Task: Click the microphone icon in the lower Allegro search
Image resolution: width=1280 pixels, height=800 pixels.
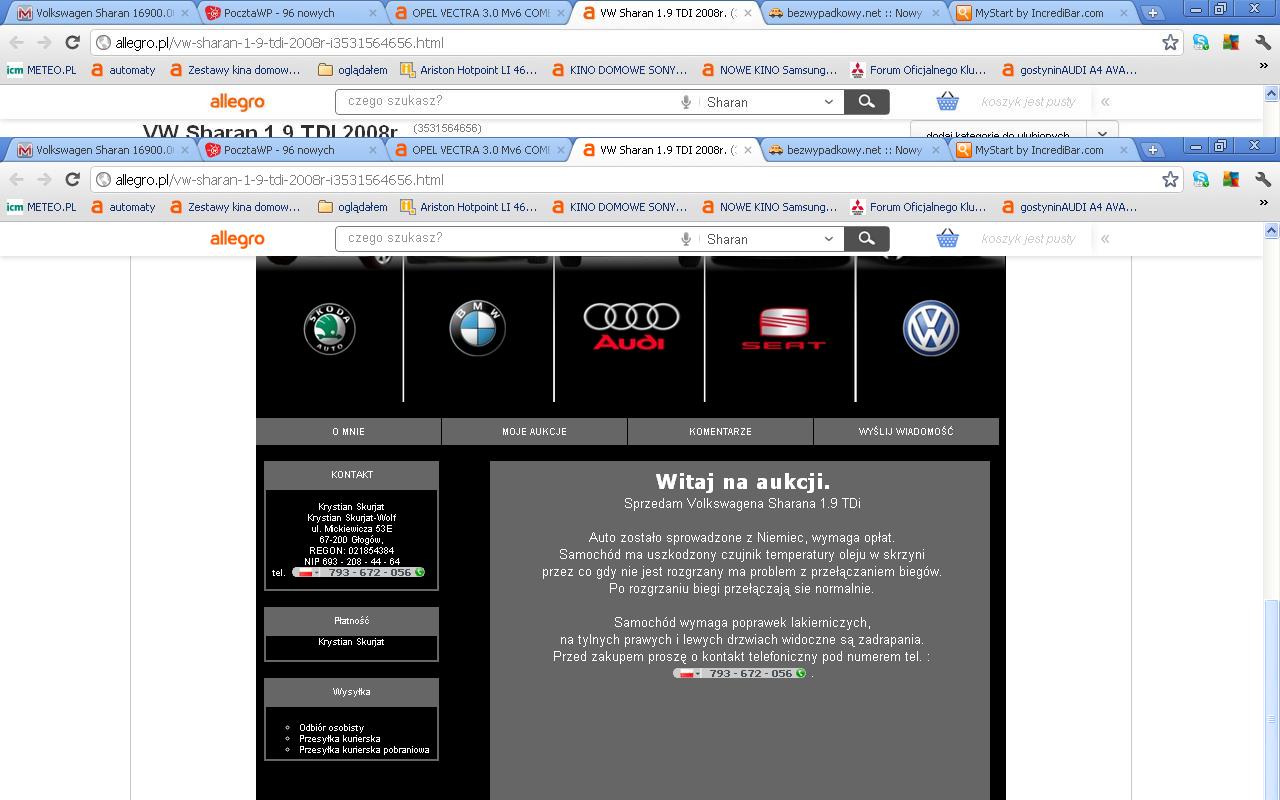Action: 686,239
